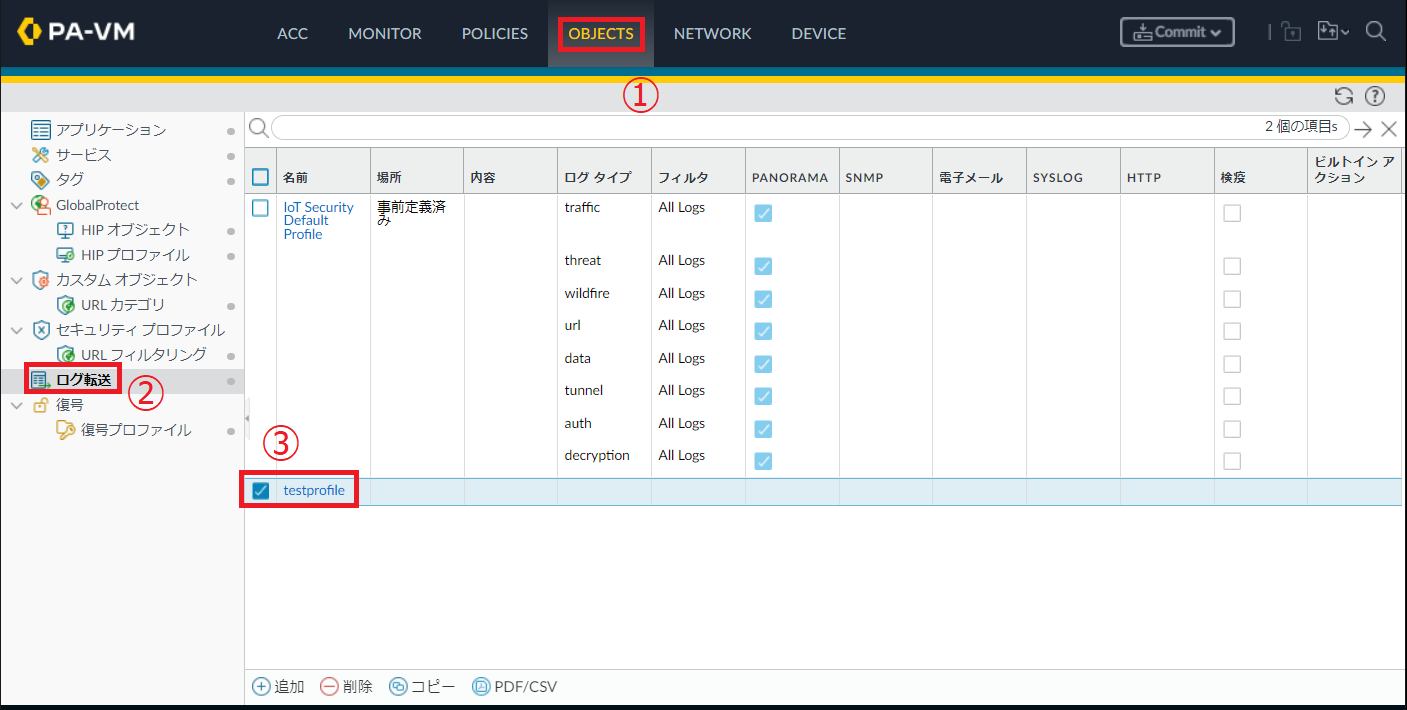Collapse the セキュリティ プロファイル tree node

tap(16, 330)
